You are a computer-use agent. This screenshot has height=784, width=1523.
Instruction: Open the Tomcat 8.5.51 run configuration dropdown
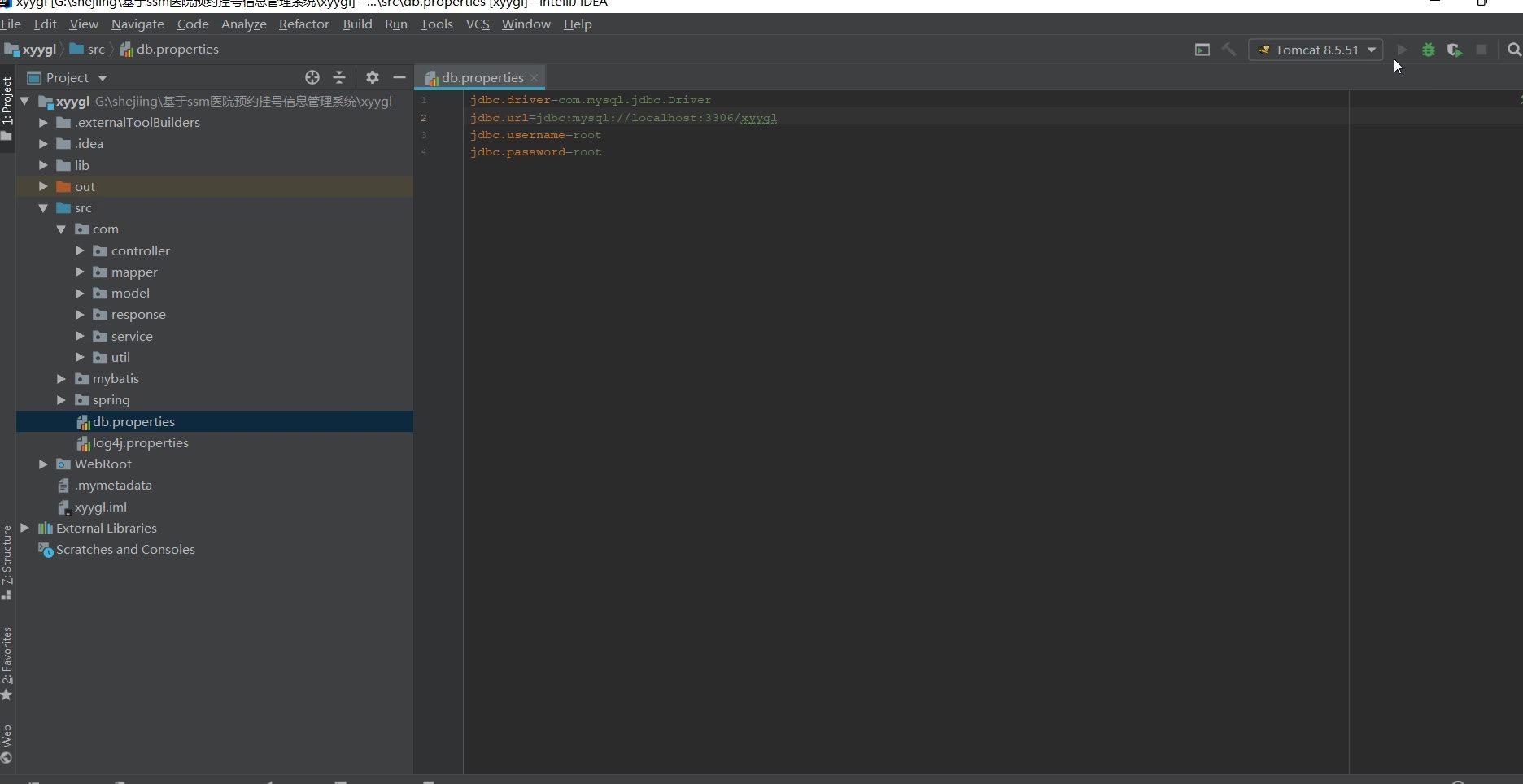click(x=1316, y=50)
